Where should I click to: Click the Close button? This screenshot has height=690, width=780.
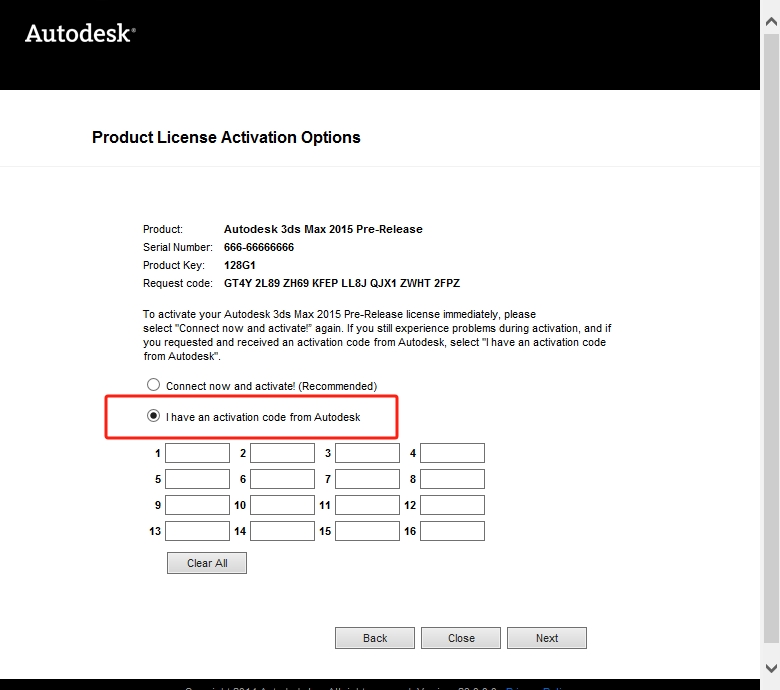(x=461, y=638)
